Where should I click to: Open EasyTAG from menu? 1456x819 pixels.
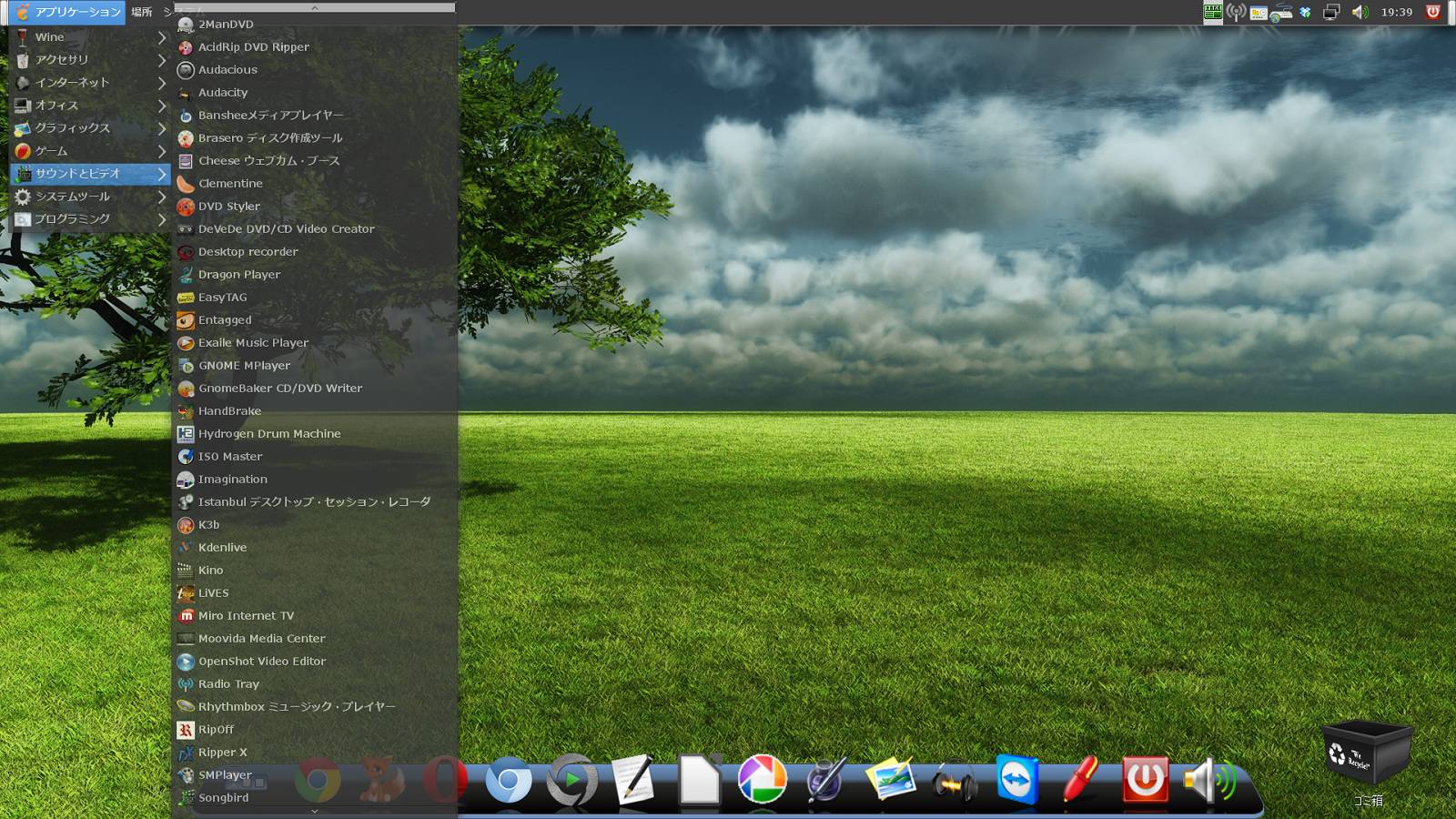[x=315, y=298]
